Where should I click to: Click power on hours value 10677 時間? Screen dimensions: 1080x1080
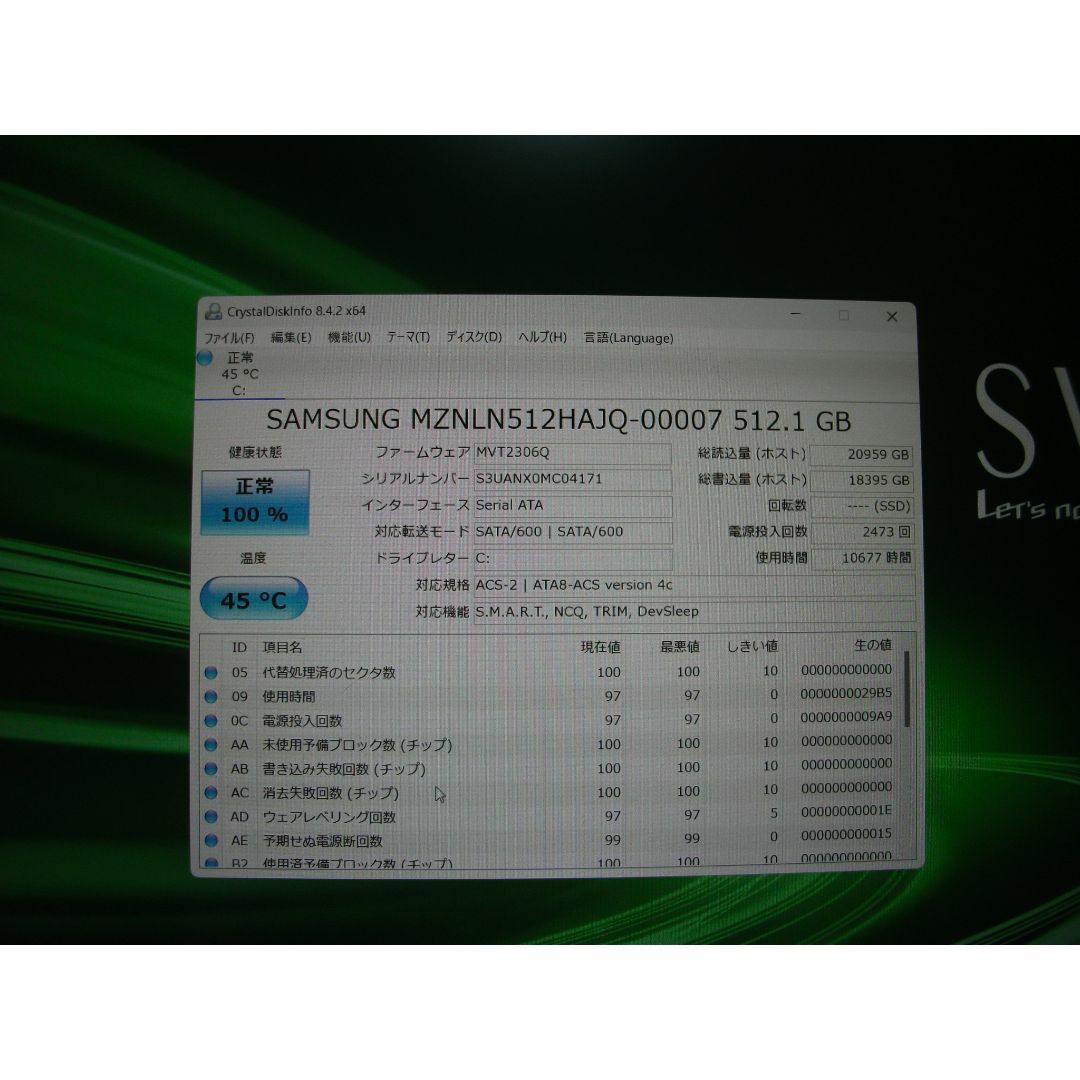(x=862, y=558)
